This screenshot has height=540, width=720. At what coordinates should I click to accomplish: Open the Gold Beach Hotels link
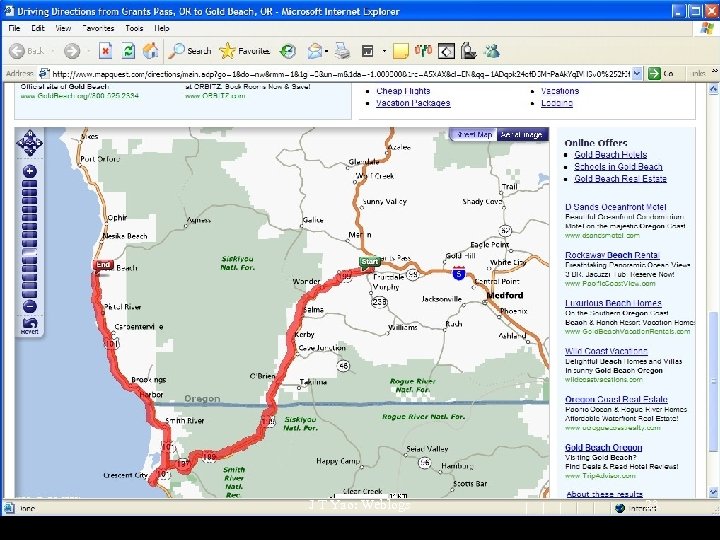pos(610,154)
